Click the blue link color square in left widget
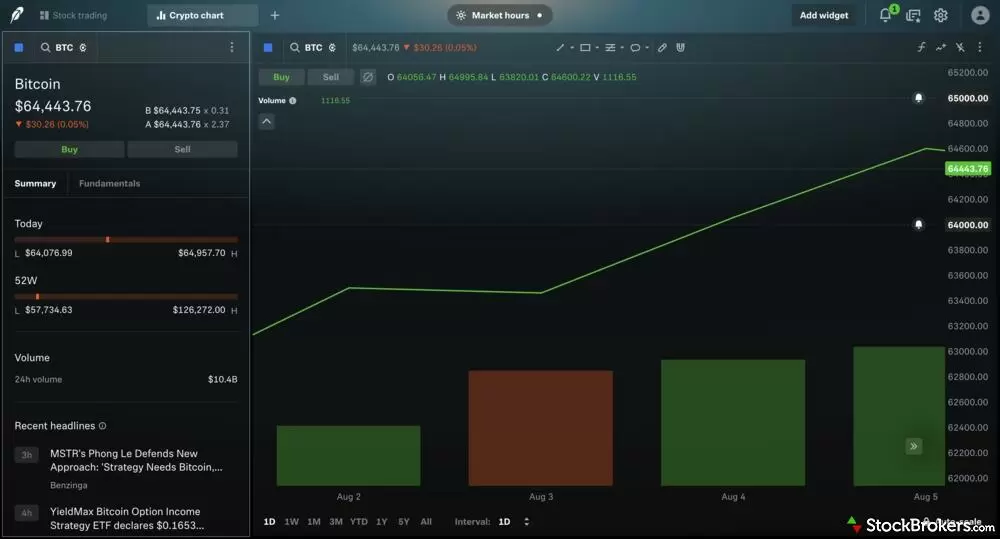Screen dimensions: 1000x539 19,48
